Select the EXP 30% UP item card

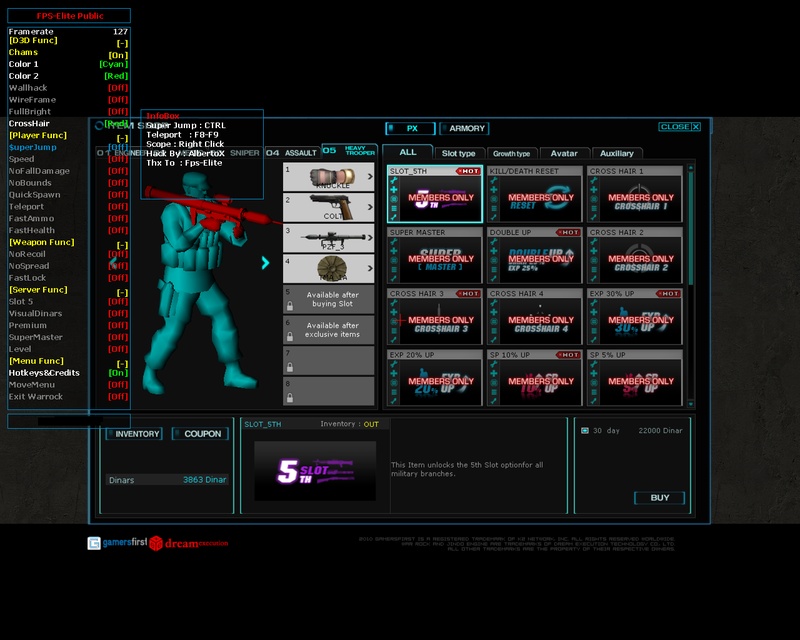pyautogui.click(x=635, y=316)
